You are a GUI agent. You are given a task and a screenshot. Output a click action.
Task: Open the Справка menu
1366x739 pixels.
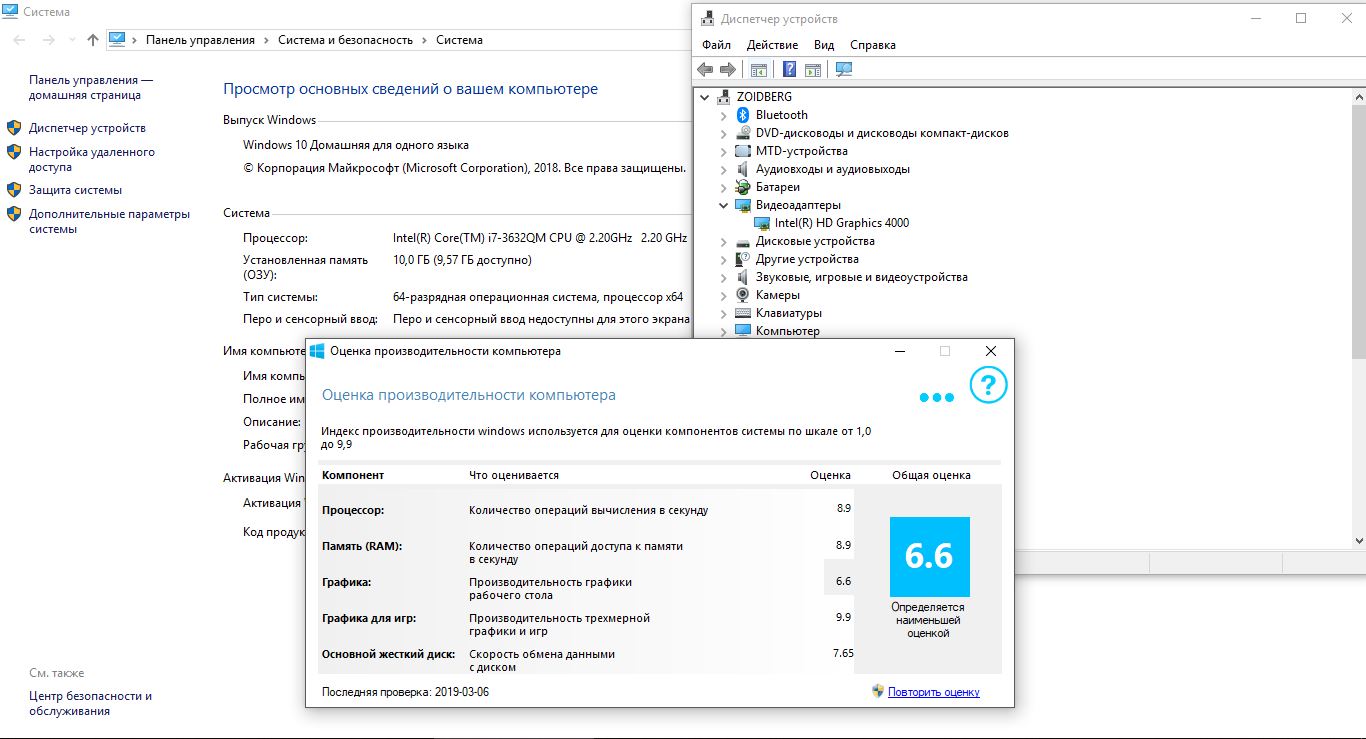coord(873,45)
